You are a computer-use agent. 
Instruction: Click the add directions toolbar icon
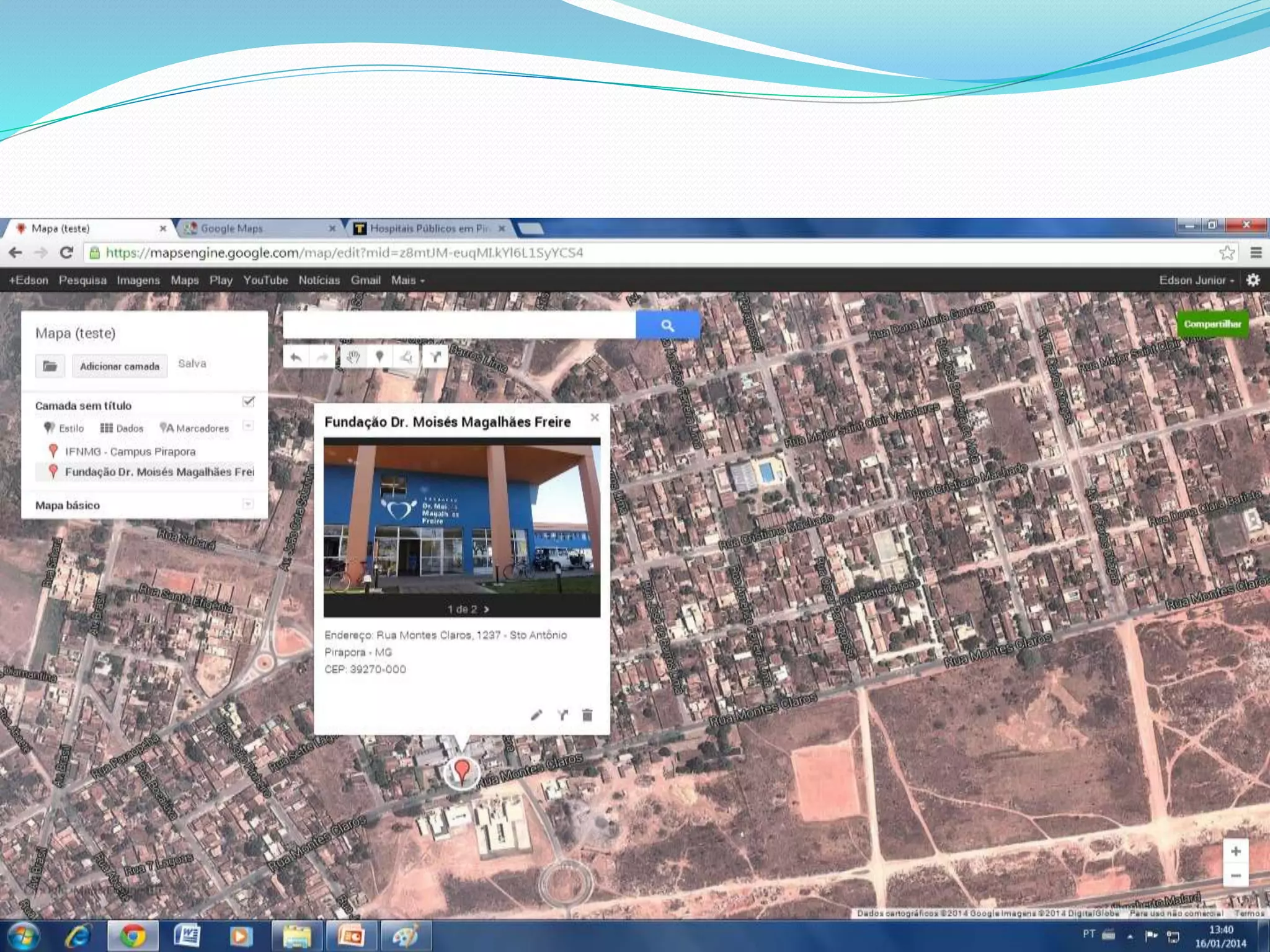click(x=435, y=356)
